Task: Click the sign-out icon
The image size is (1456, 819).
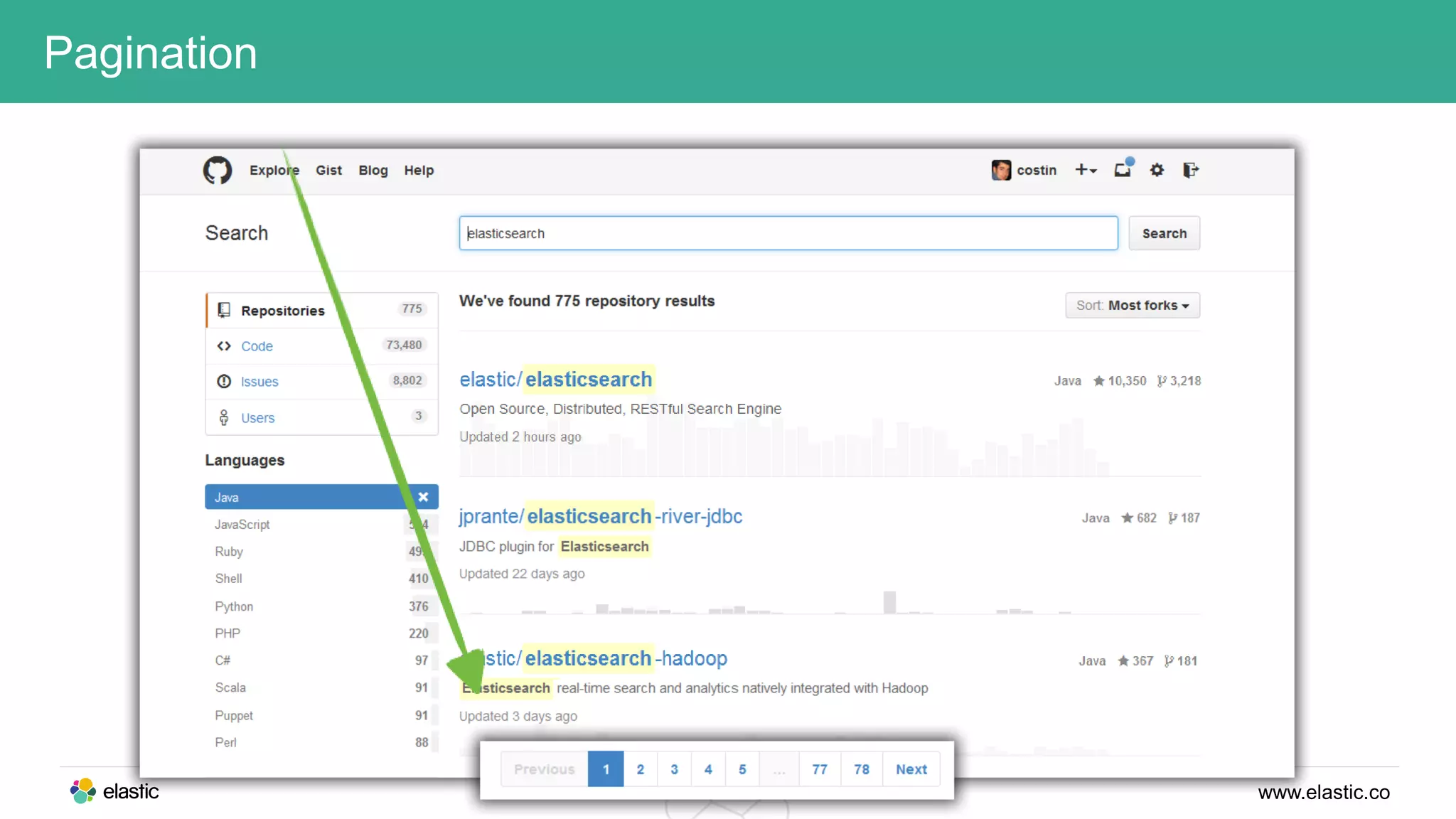Action: click(x=1191, y=170)
